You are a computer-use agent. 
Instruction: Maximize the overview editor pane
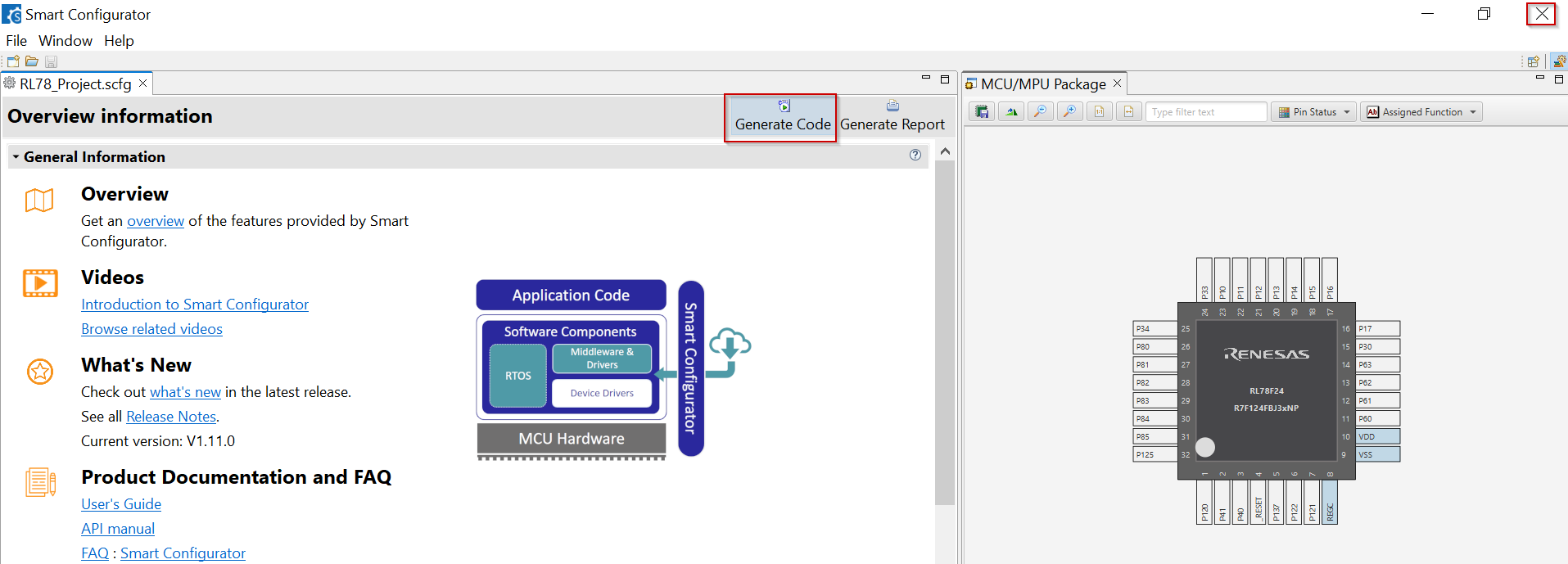[x=945, y=79]
